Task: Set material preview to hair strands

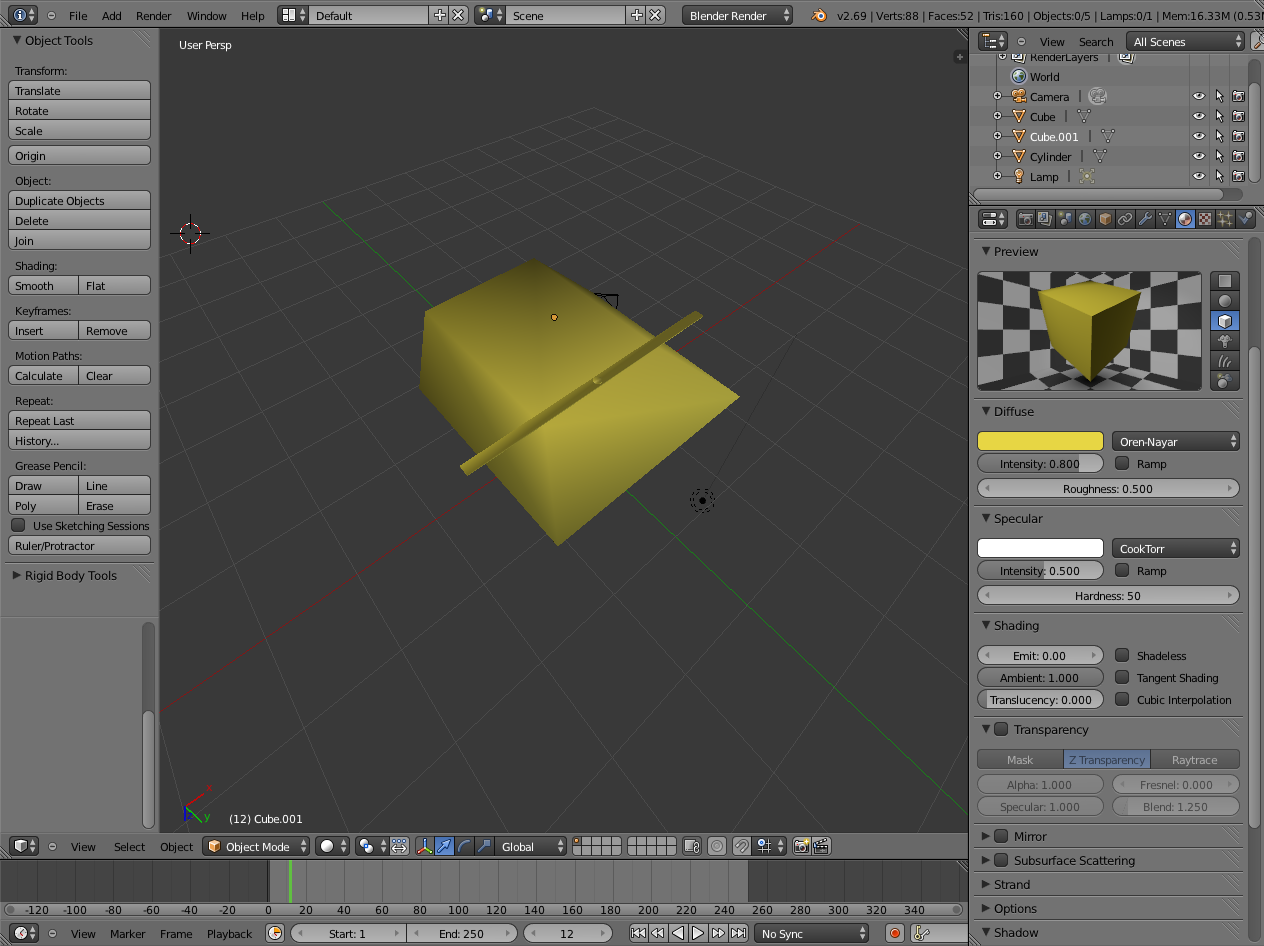Action: click(1225, 361)
